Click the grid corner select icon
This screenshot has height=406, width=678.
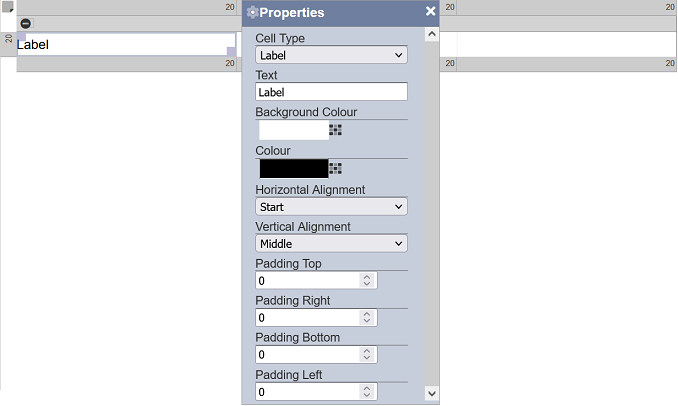[x=8, y=6]
